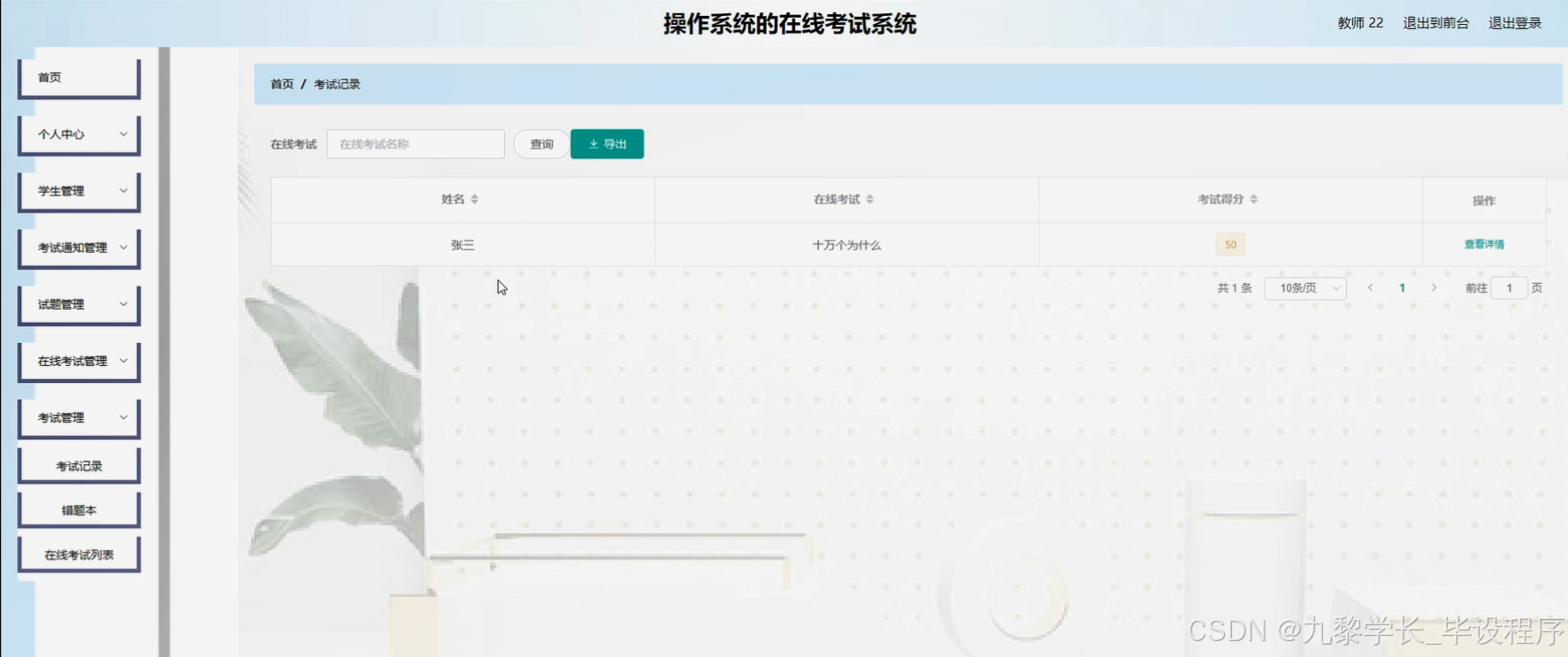
Task: Open the 考试管理 menu item
Action: click(x=80, y=417)
